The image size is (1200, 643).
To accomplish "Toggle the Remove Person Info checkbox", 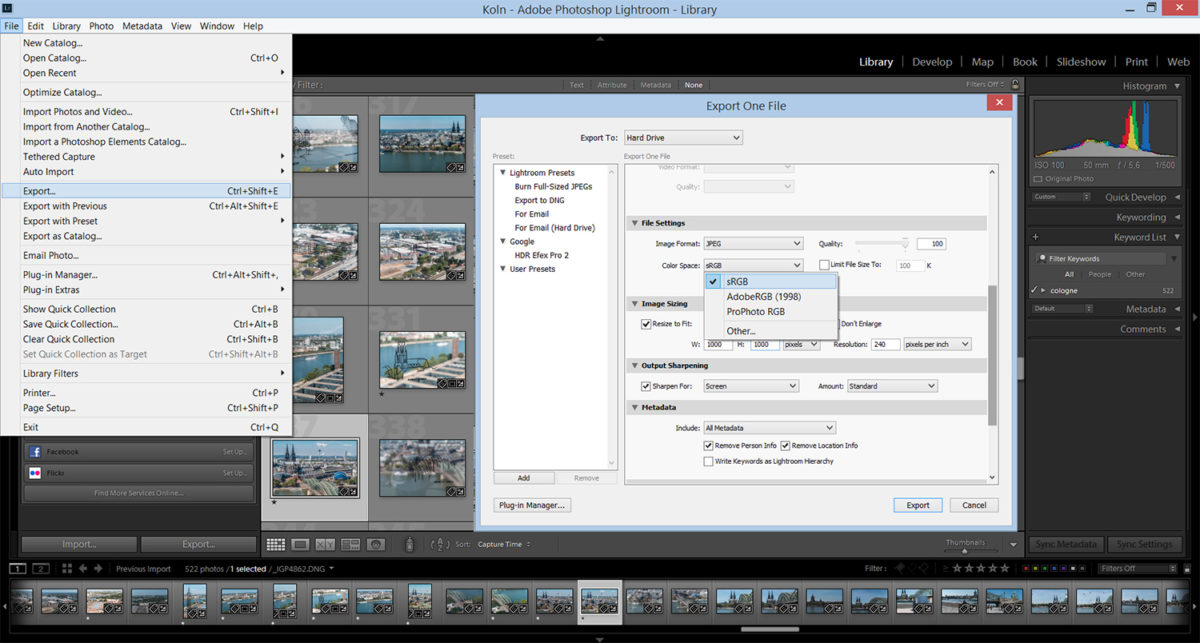I will pyautogui.click(x=709, y=446).
